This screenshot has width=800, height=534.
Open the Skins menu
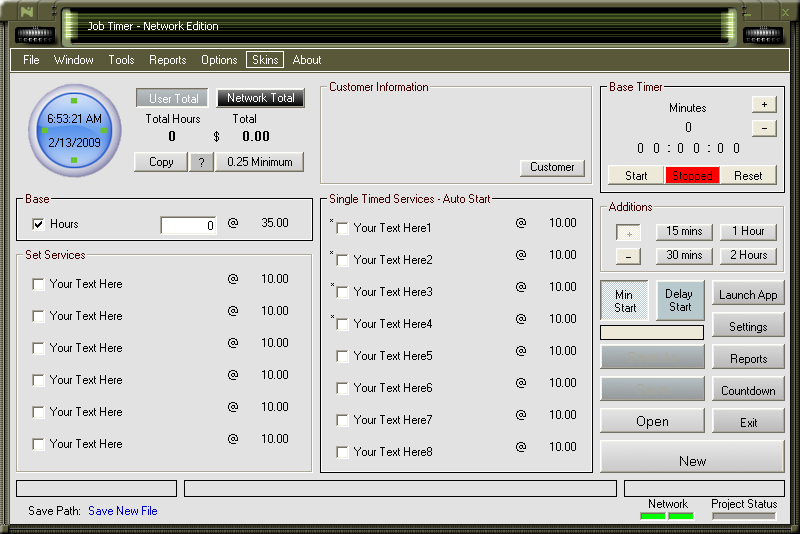click(265, 60)
